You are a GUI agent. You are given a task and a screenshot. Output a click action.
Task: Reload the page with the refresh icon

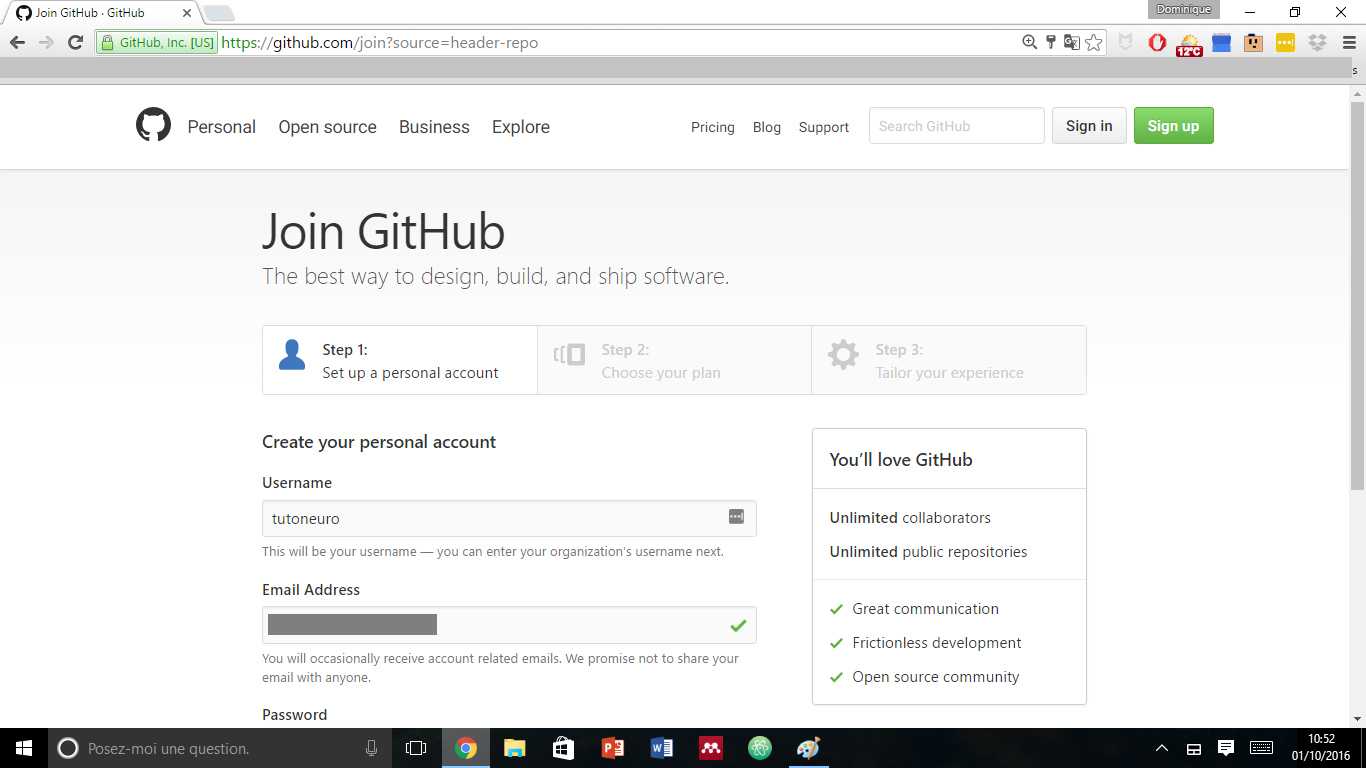tap(75, 42)
